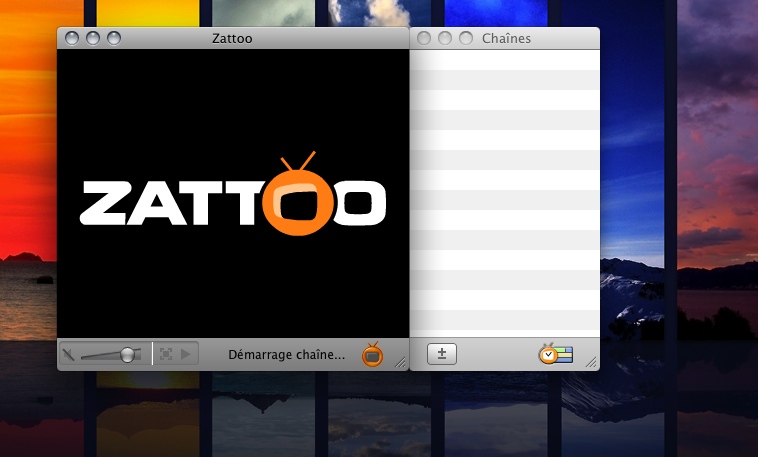Click the add/remove channels ± button

click(442, 354)
